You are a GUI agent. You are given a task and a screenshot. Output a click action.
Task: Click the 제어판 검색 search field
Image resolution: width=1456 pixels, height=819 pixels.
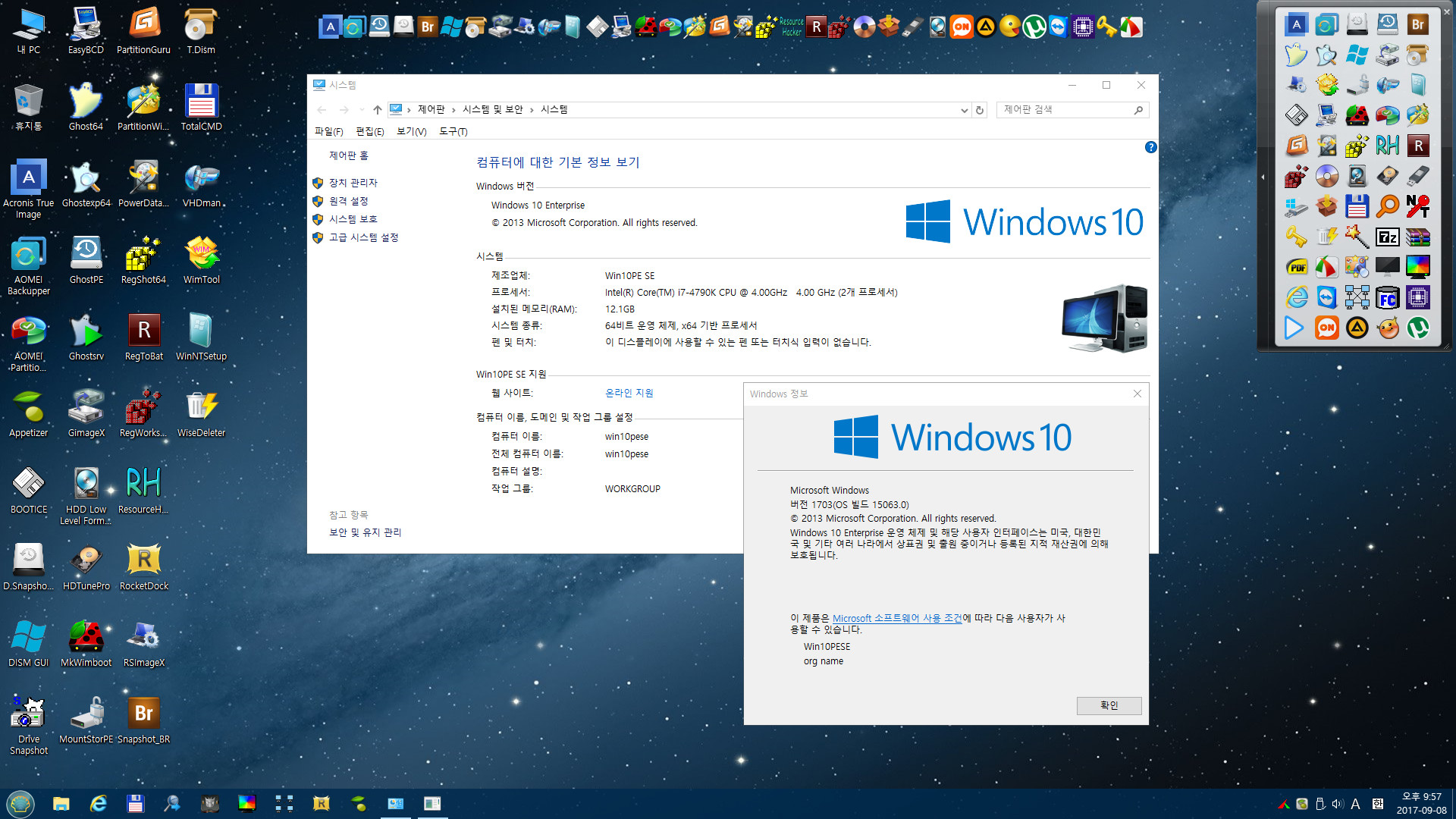[1072, 110]
